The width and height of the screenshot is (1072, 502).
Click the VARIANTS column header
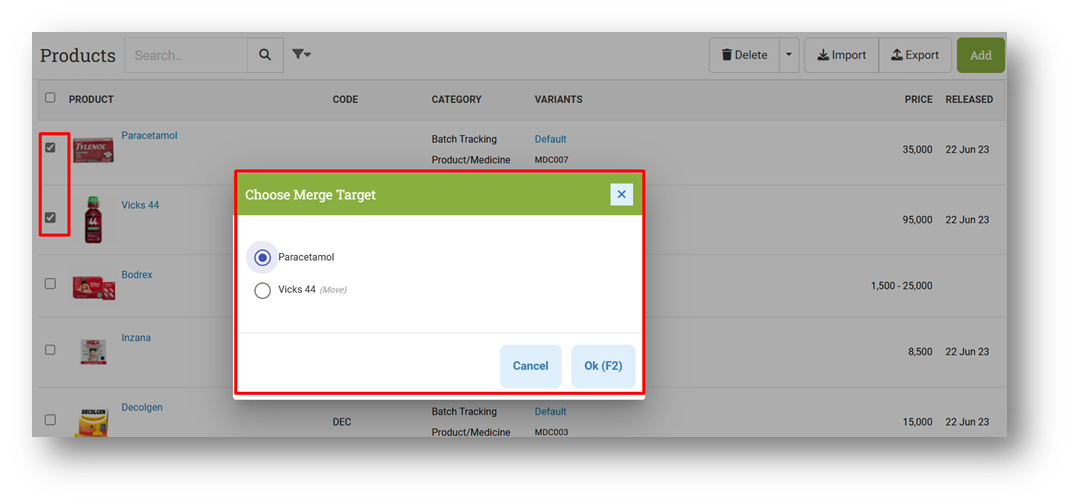point(559,99)
